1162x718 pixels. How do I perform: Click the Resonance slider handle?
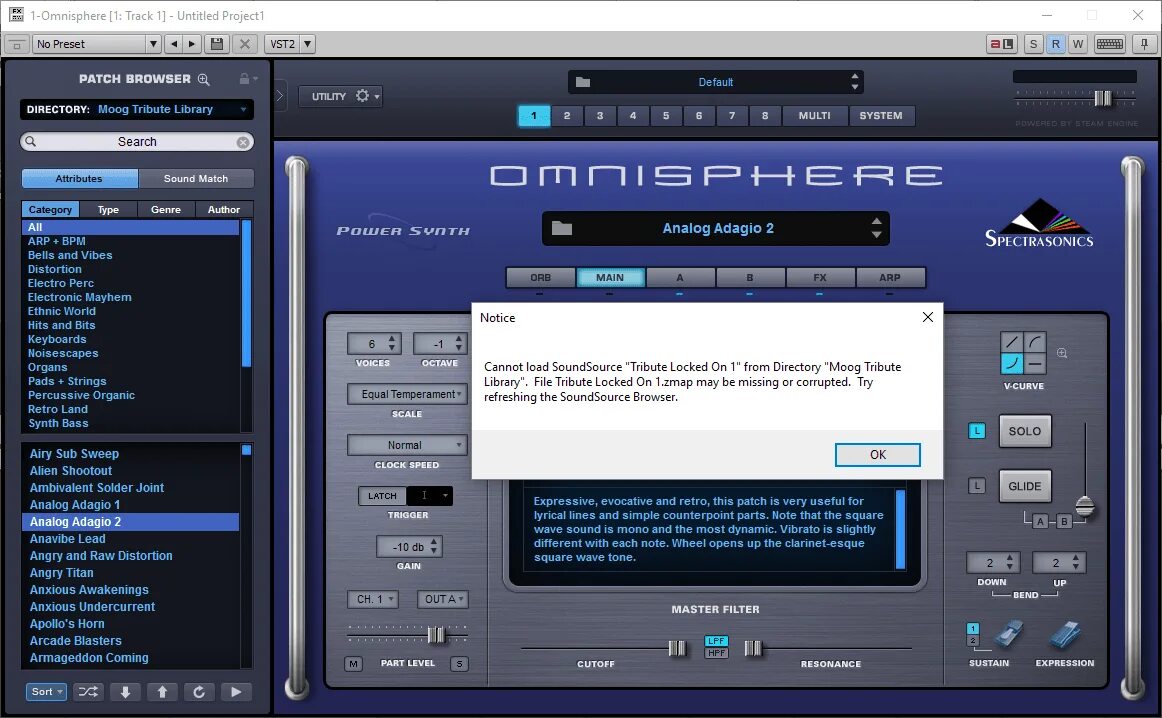tap(753, 648)
